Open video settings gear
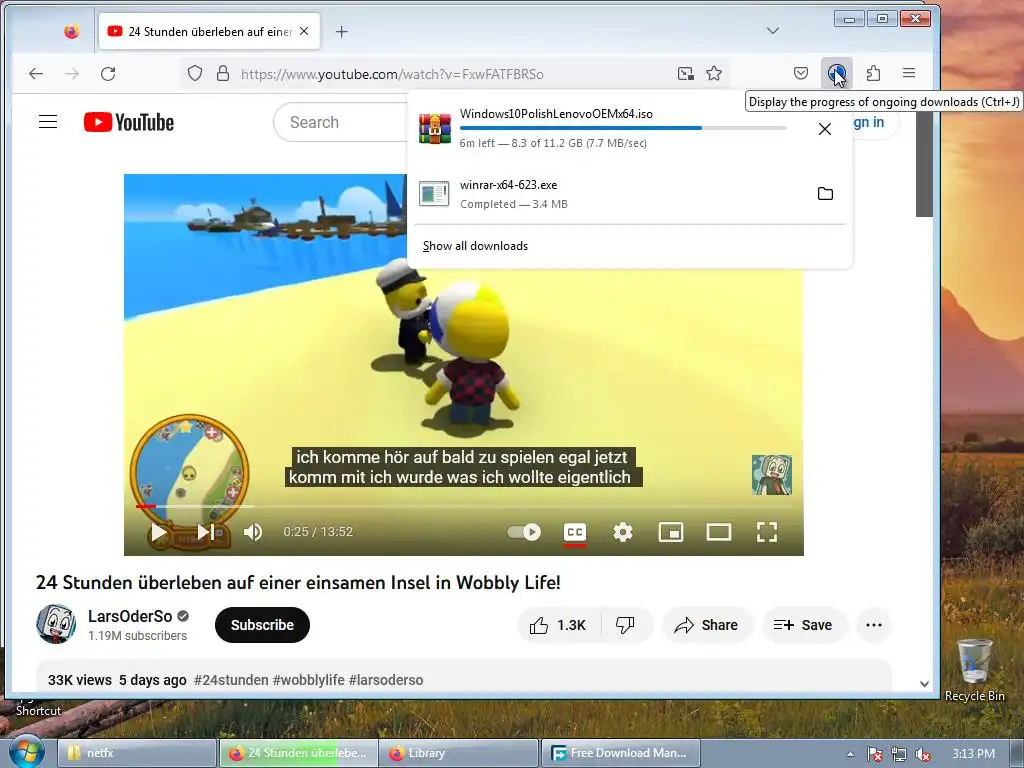The width and height of the screenshot is (1024, 768). 622,532
